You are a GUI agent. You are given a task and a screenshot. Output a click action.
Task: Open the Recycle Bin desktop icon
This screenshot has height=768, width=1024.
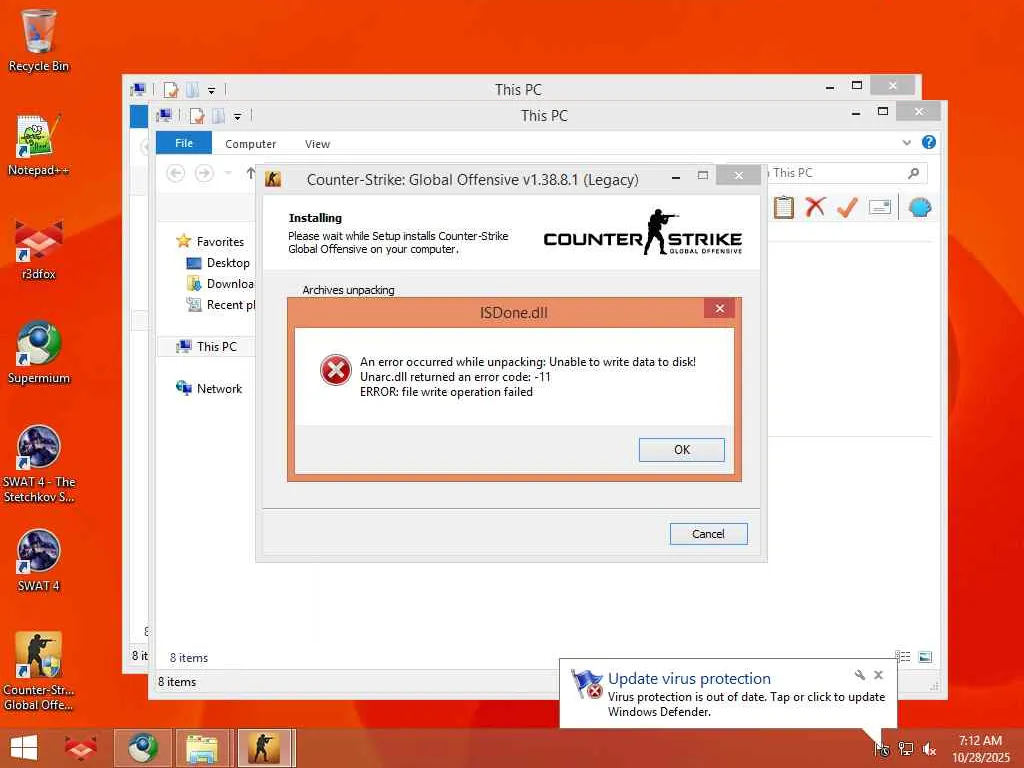coord(39,40)
